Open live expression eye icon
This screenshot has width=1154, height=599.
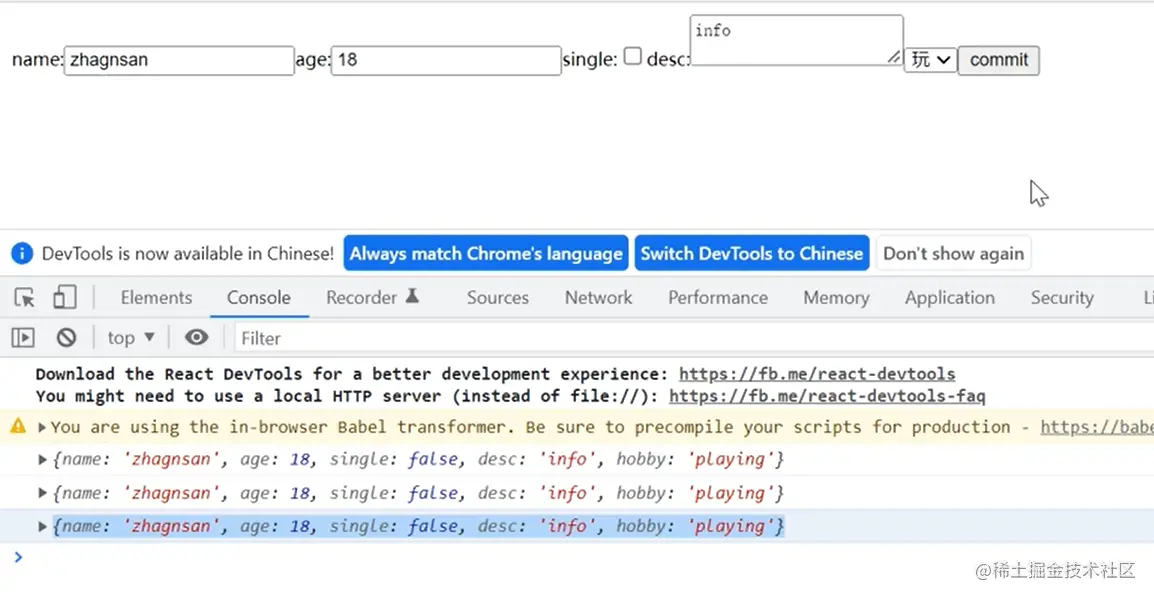pos(196,338)
